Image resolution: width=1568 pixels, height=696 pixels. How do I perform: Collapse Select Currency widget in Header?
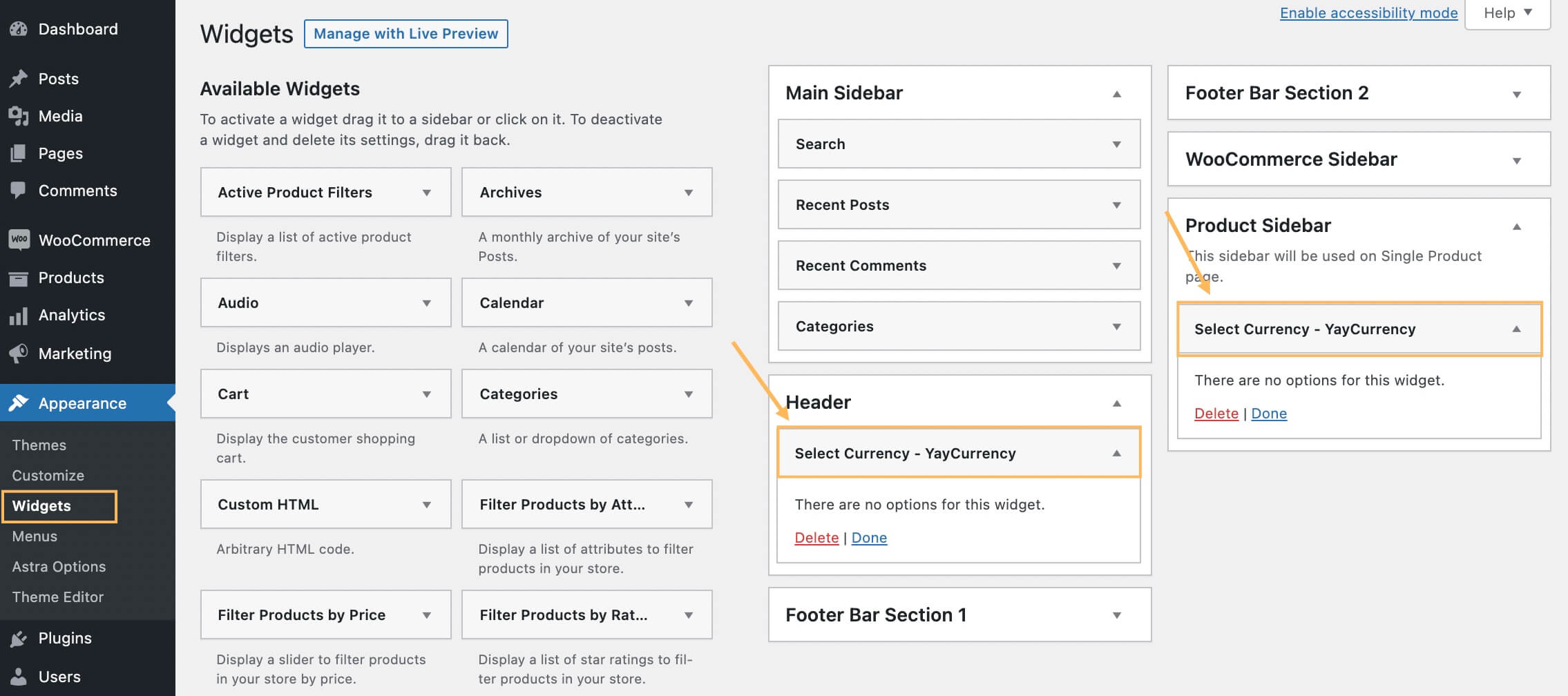1117,453
